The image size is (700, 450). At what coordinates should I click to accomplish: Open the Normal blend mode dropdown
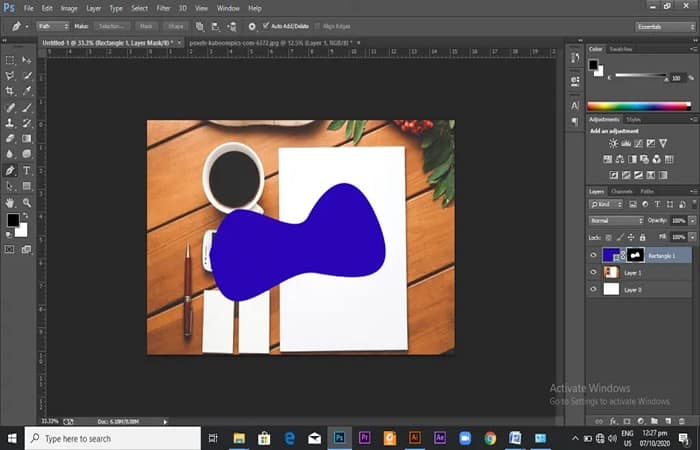616,221
